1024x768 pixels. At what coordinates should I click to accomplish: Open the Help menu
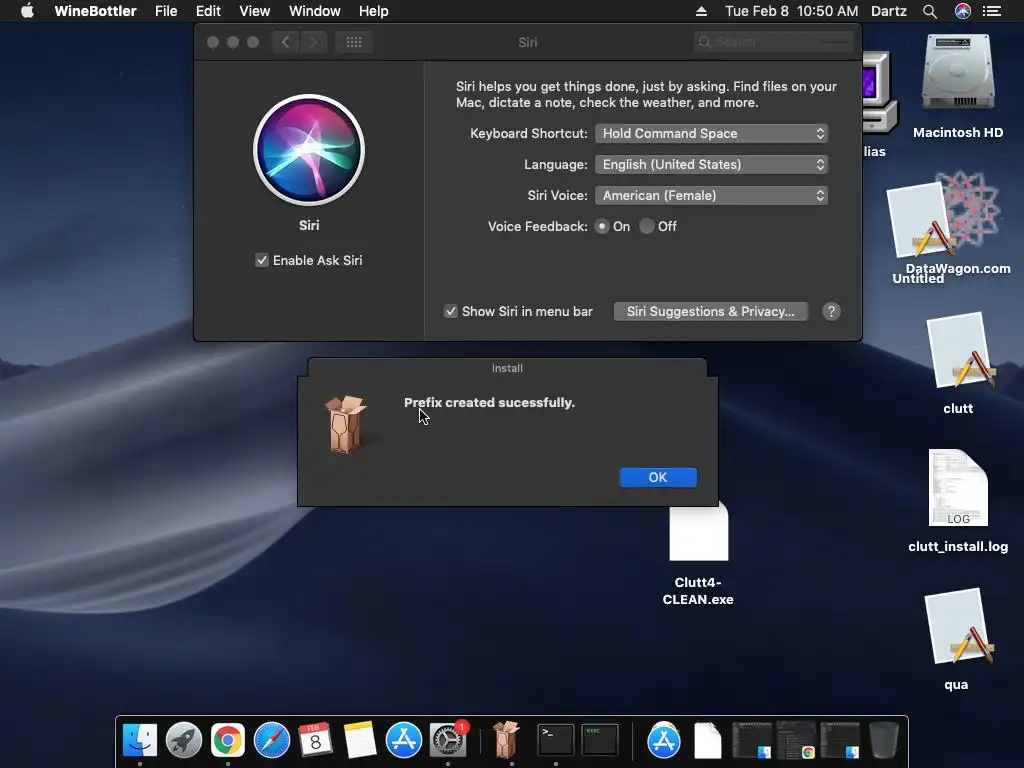[x=374, y=11]
